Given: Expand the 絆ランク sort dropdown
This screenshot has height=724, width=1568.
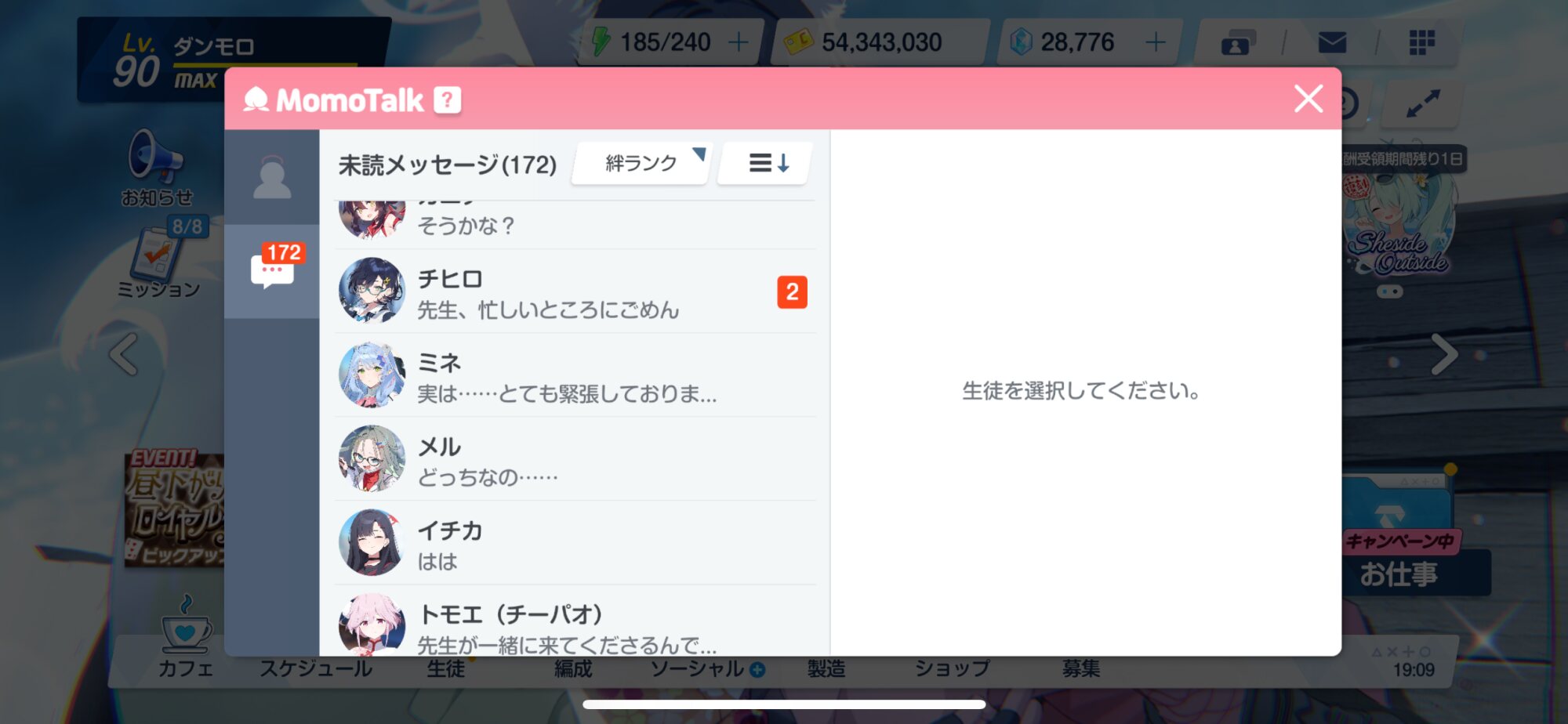Looking at the screenshot, I should 642,163.
